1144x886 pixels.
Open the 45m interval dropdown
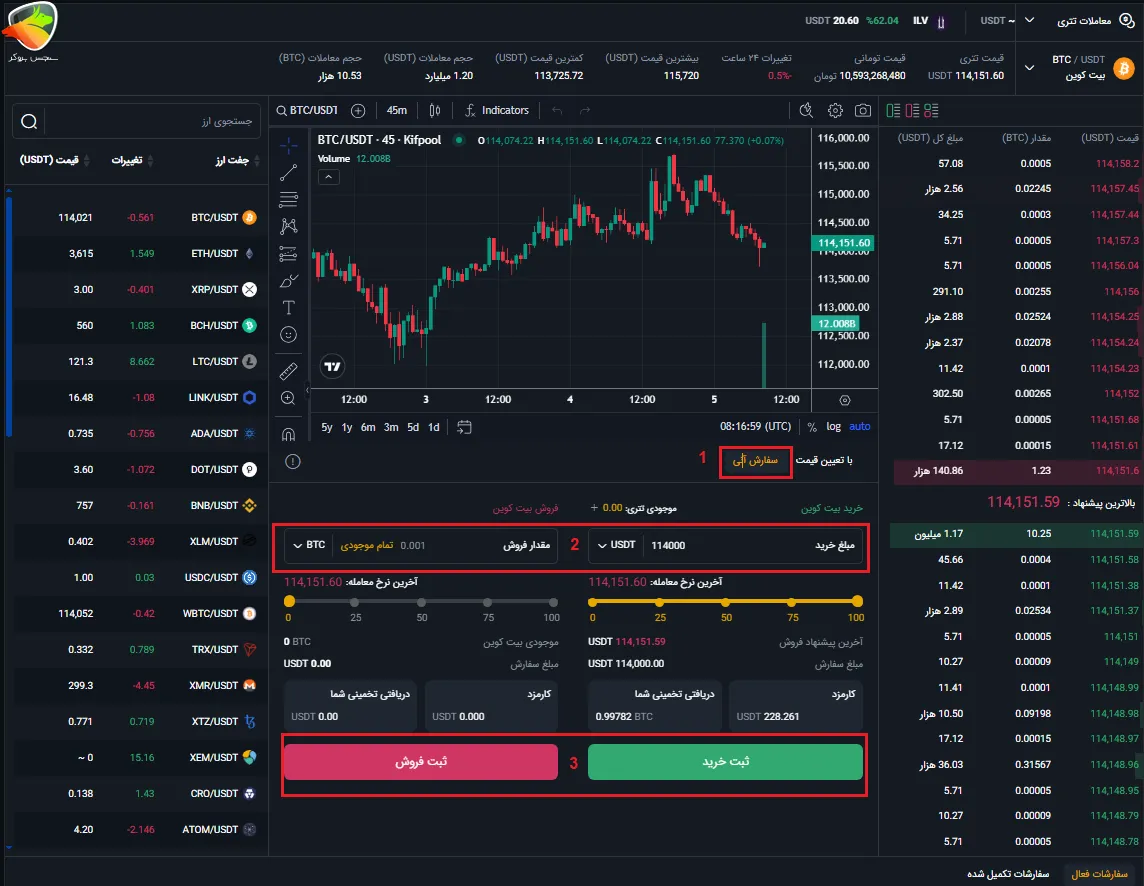pyautogui.click(x=397, y=110)
